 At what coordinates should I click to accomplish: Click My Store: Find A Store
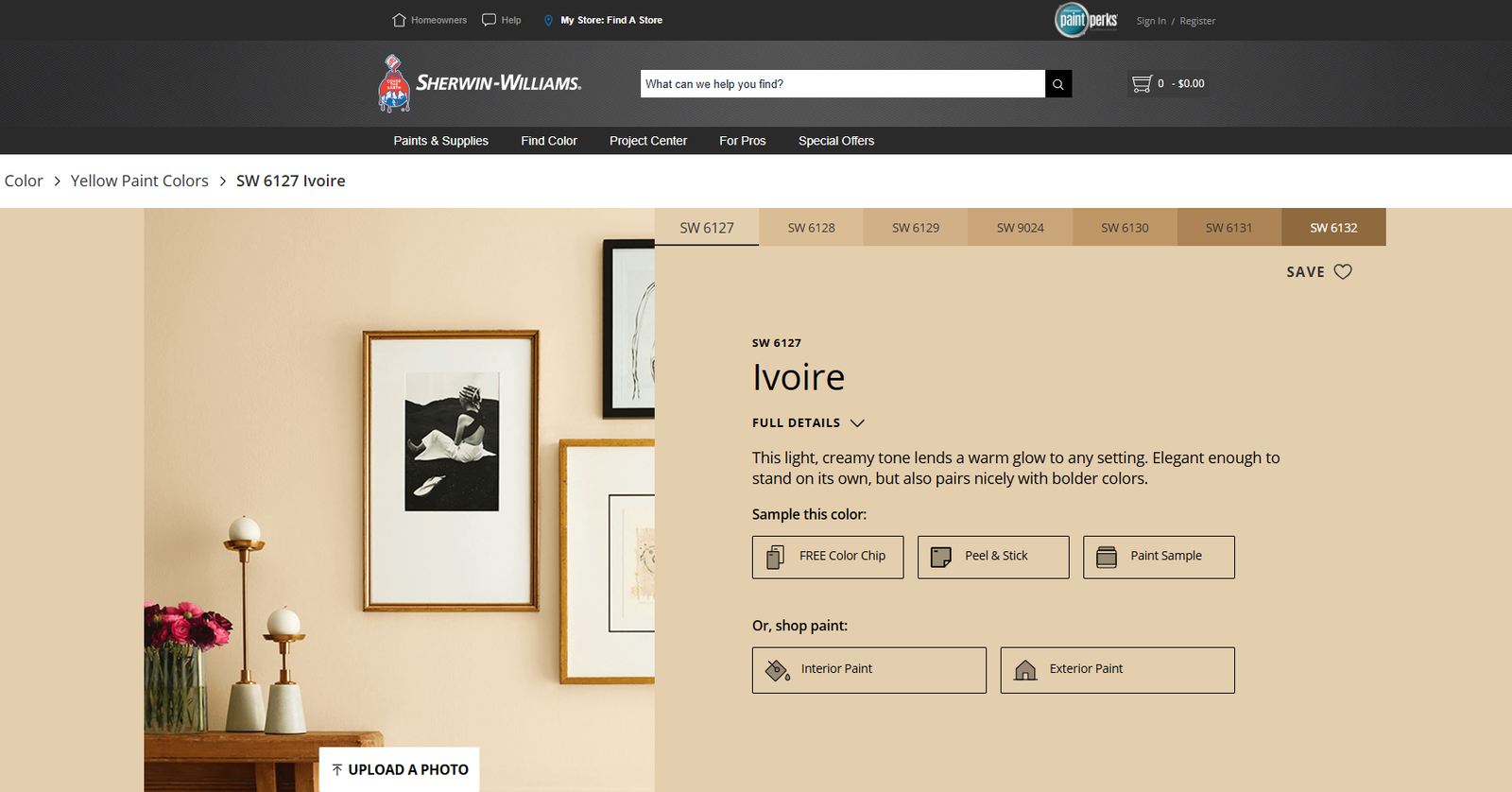point(611,20)
